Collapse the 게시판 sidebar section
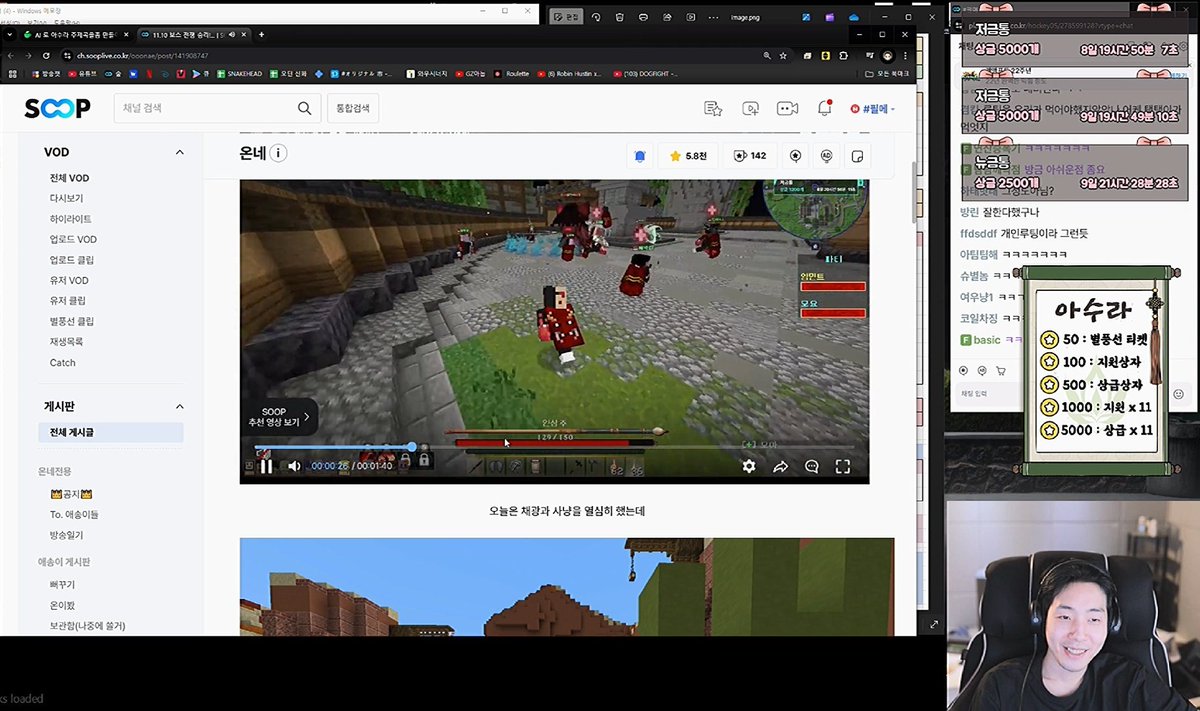 tap(180, 407)
